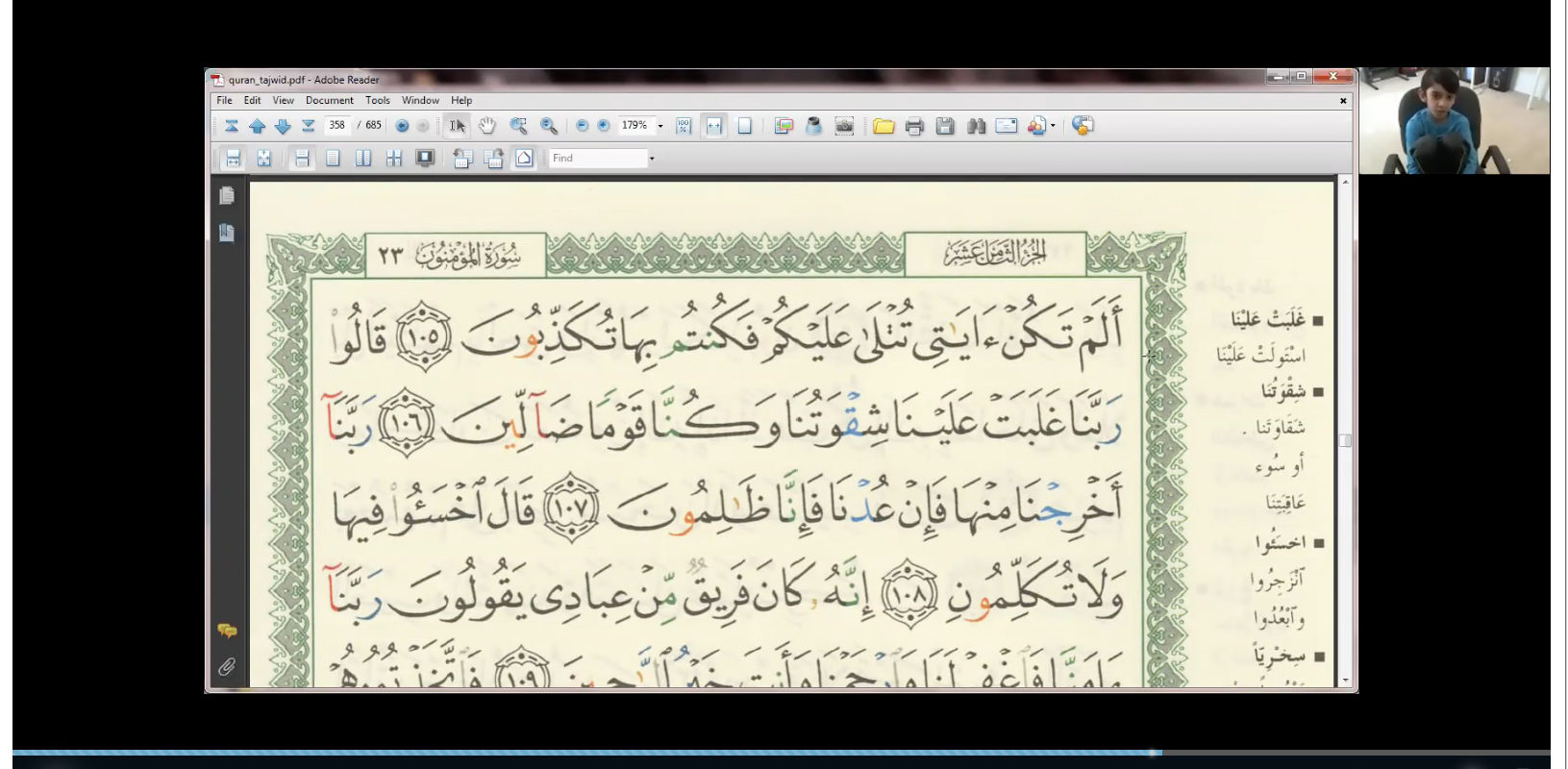Open the Edit menu

coord(252,100)
